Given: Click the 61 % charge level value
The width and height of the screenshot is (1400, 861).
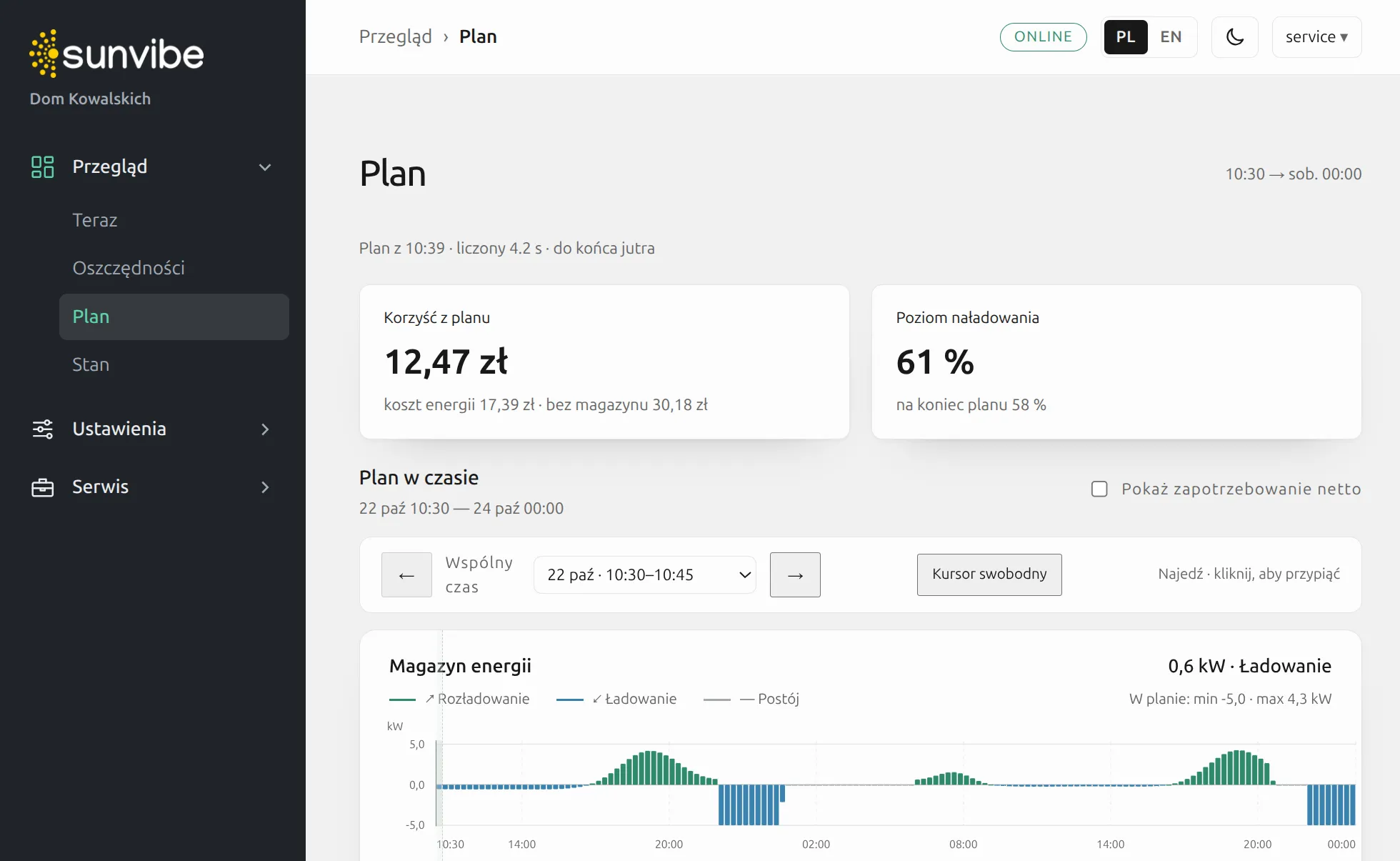Looking at the screenshot, I should 935,362.
